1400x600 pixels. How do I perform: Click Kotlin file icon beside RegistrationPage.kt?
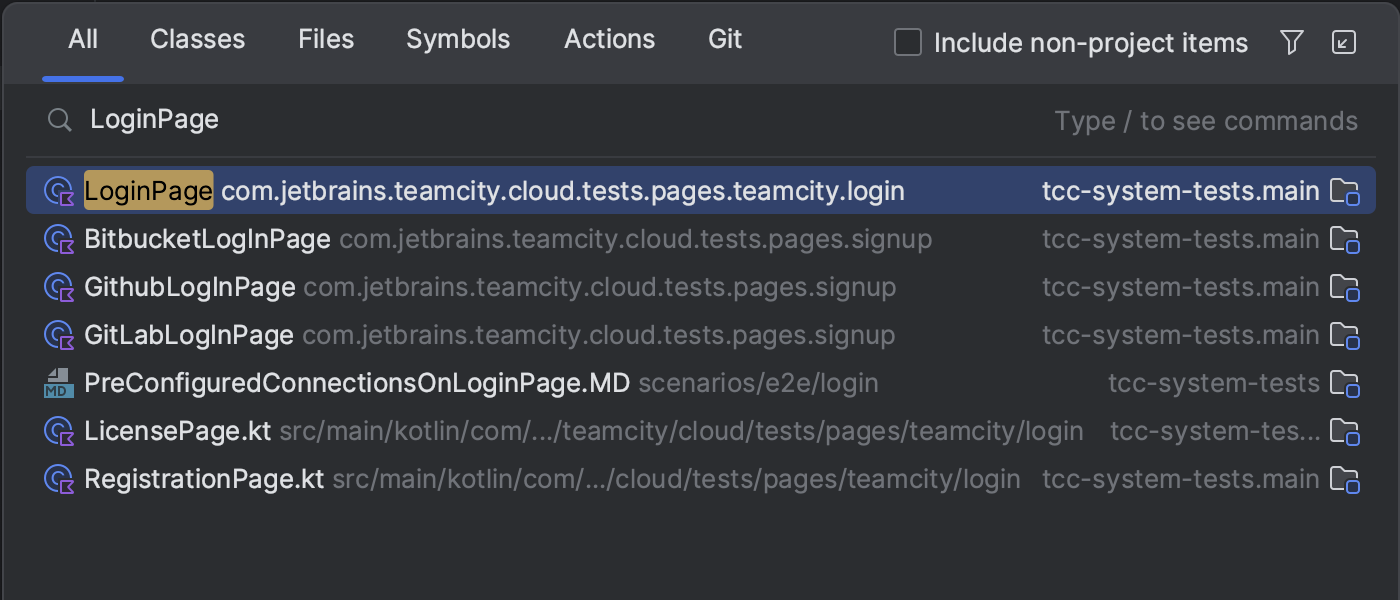click(59, 479)
